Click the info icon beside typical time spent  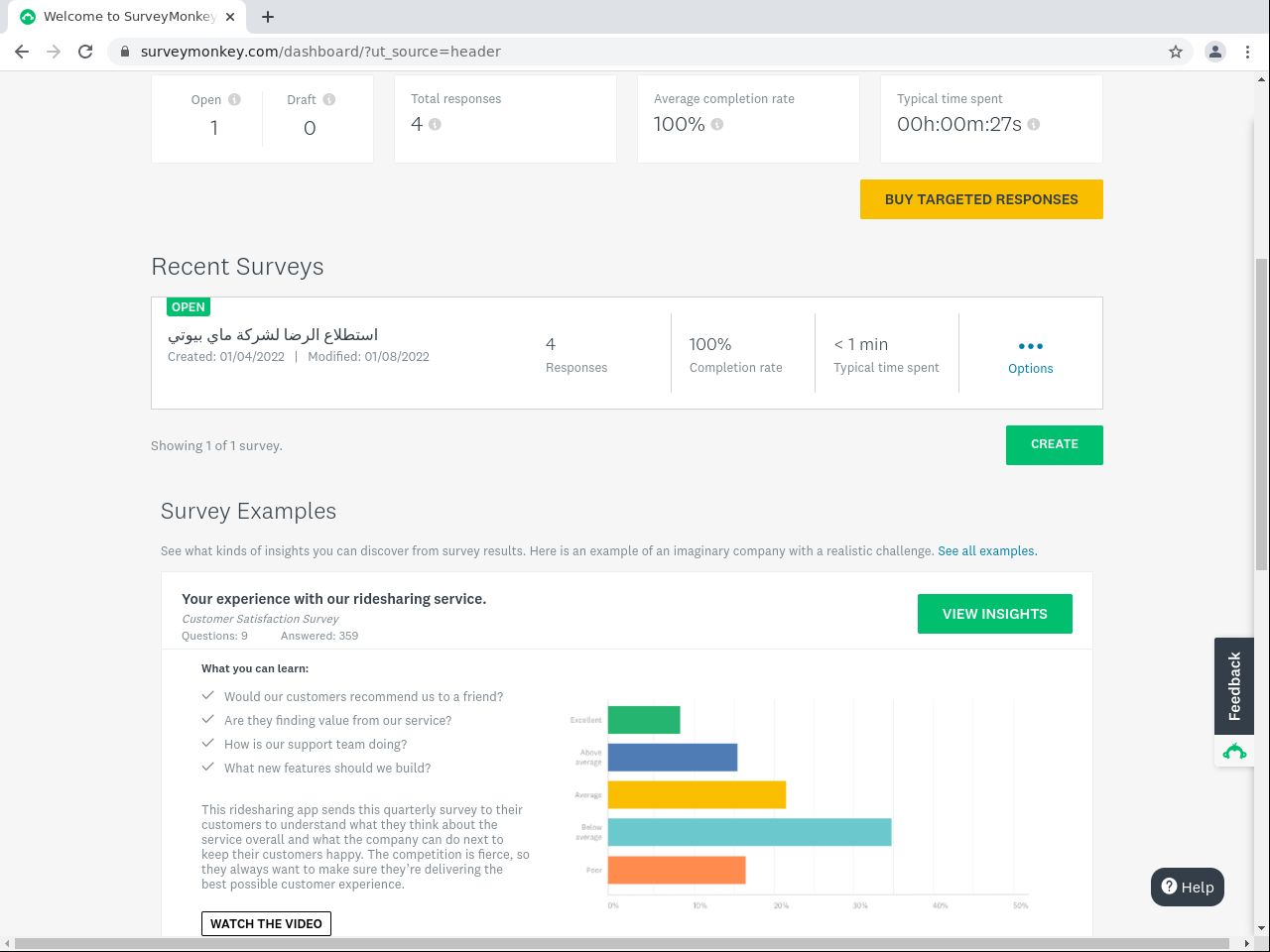coord(1034,125)
